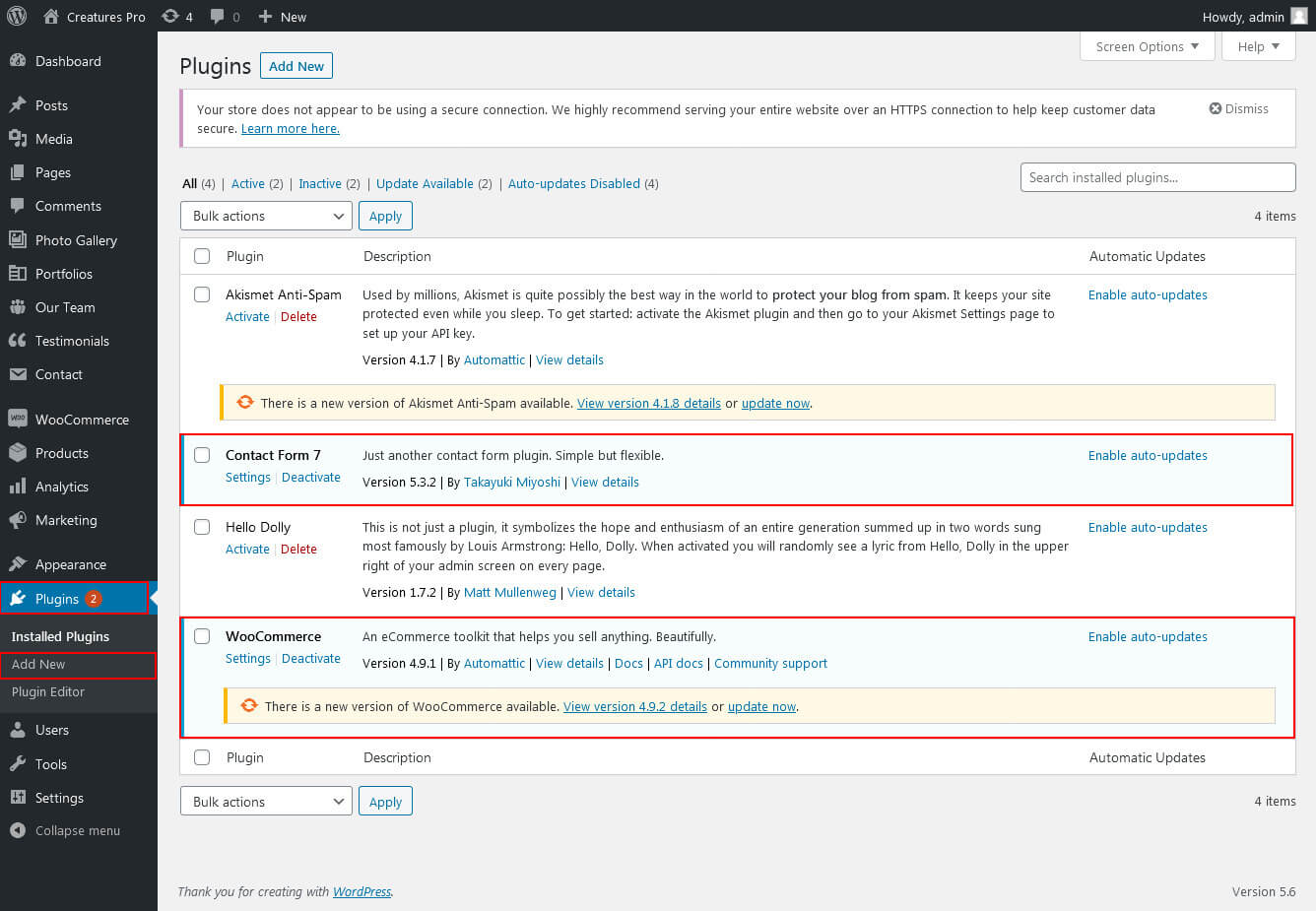Click the Posts pin icon in sidebar

tap(18, 105)
